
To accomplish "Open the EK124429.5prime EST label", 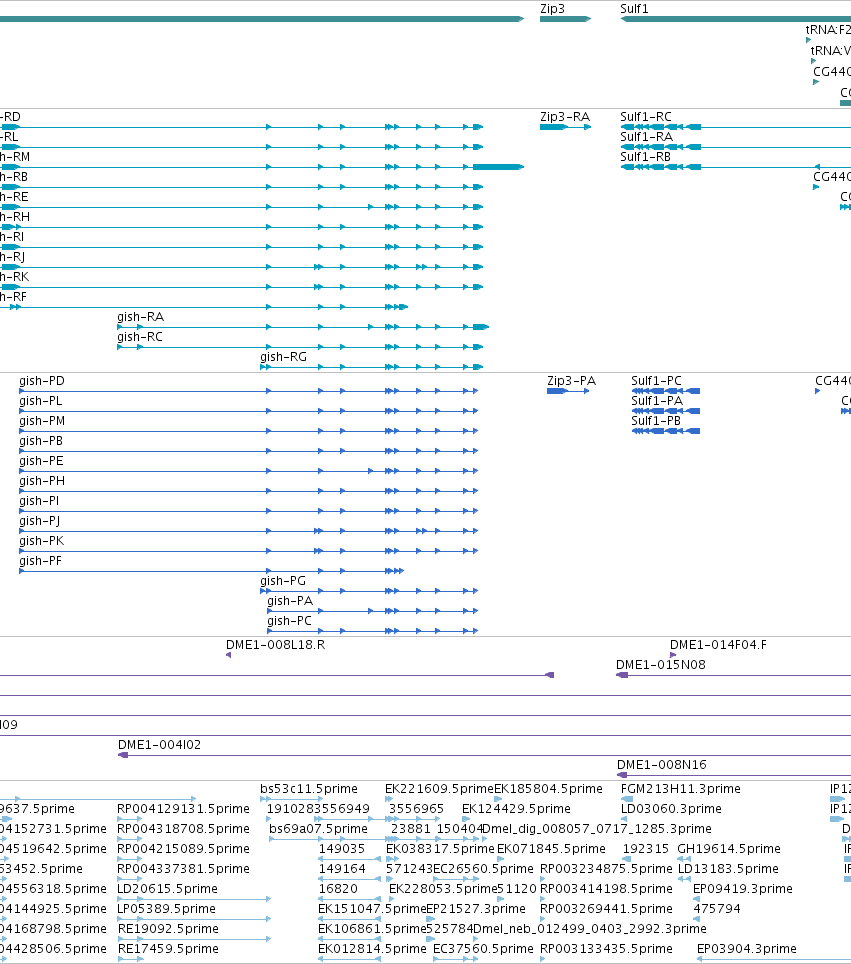I will 517,808.
